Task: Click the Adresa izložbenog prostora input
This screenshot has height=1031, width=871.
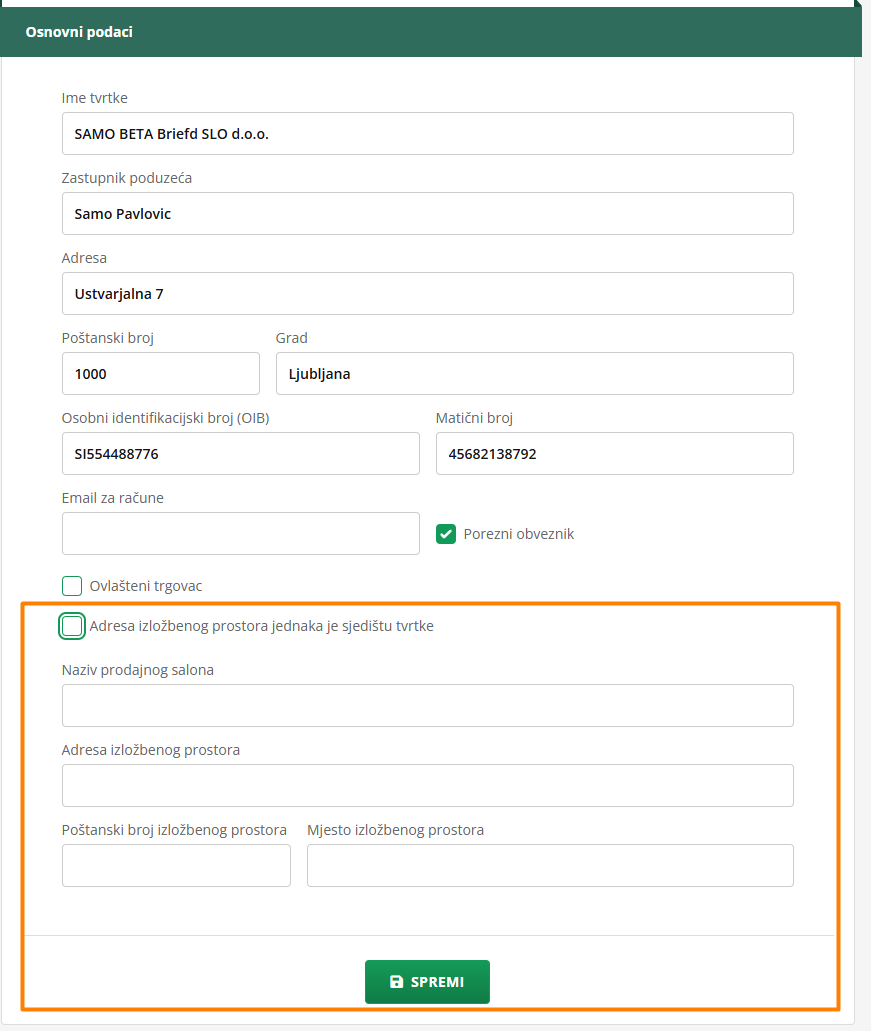Action: (x=427, y=785)
